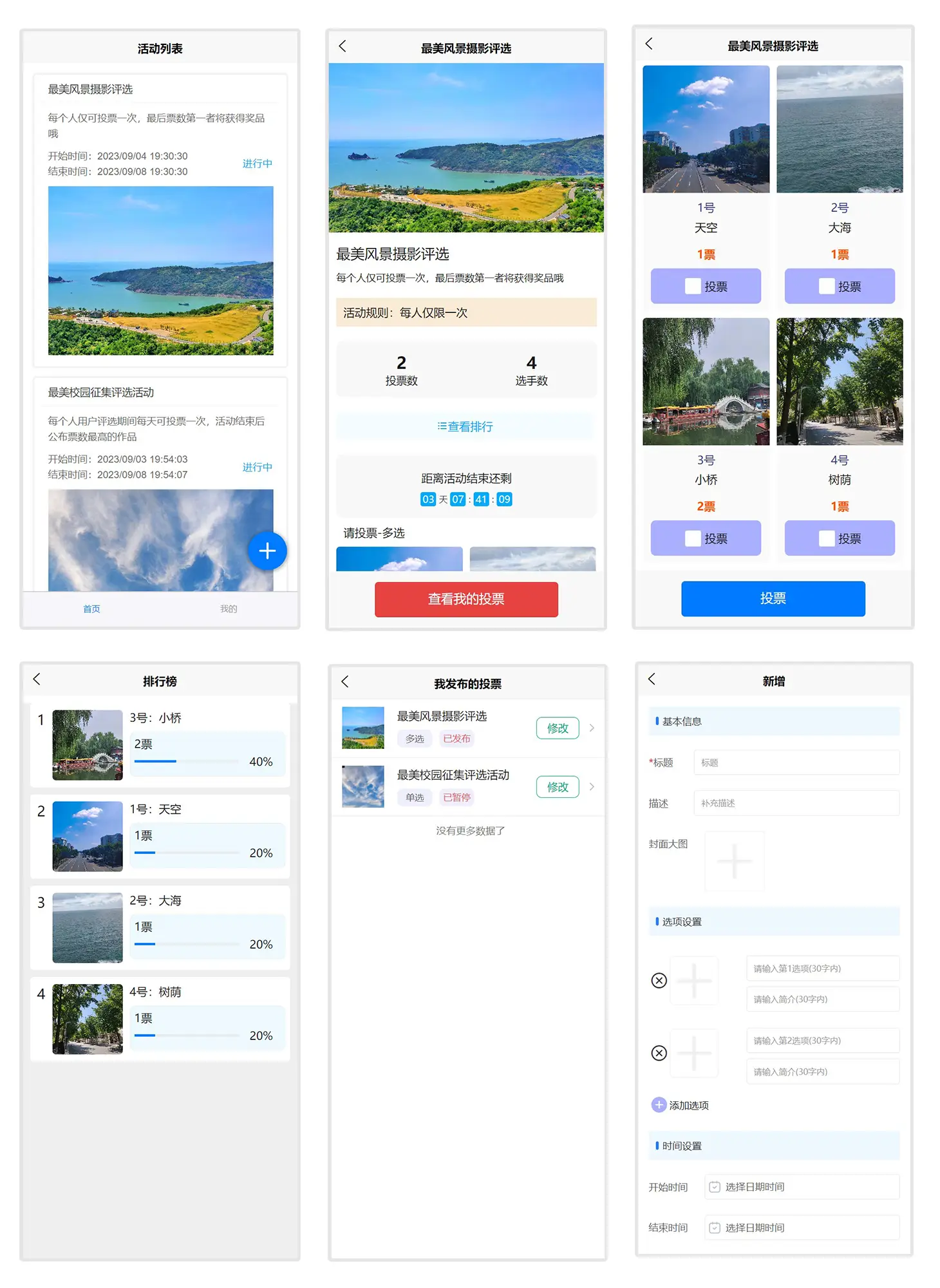
Task: Open the 开始时间 date time picker
Action: coord(802,1187)
